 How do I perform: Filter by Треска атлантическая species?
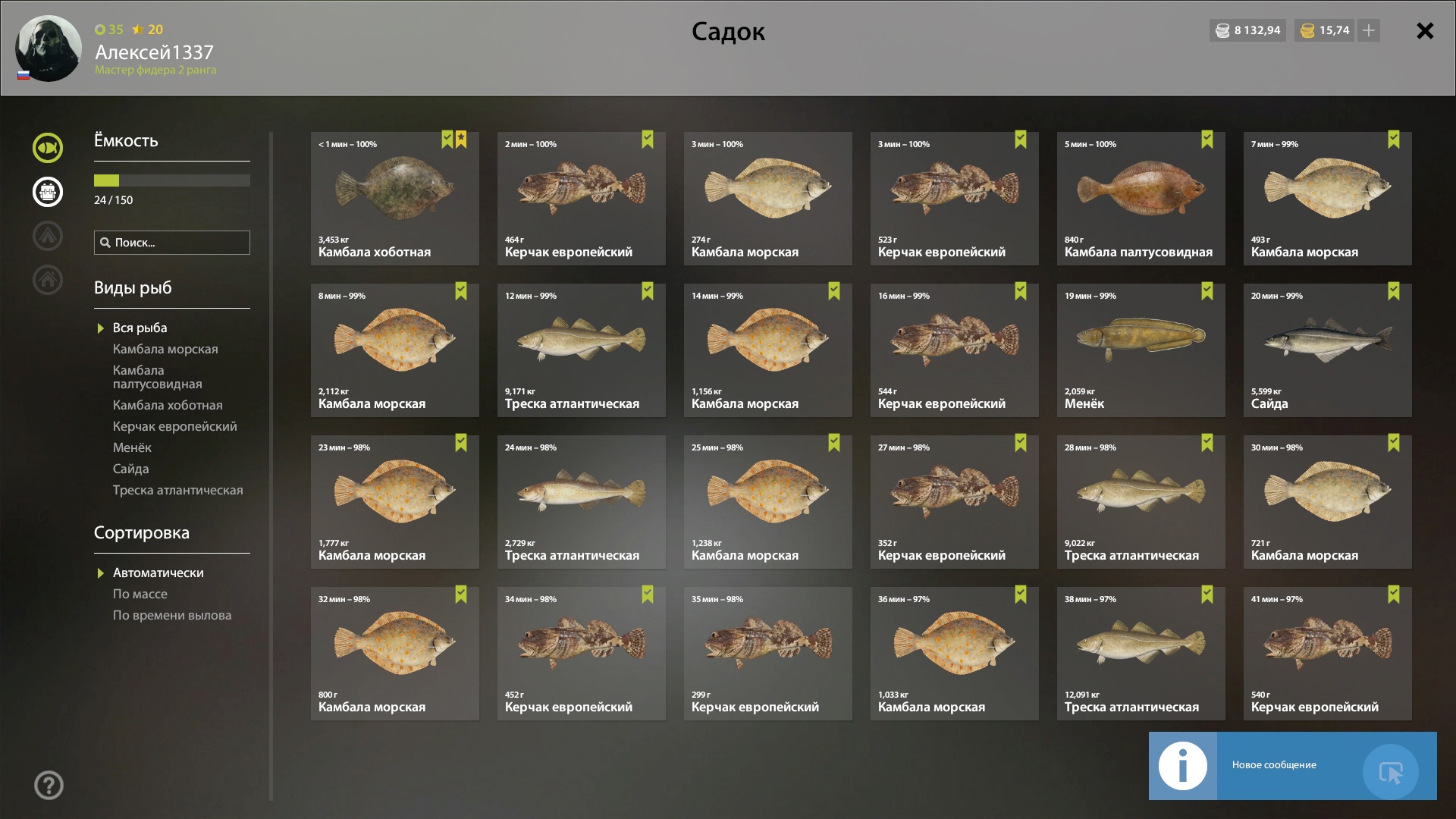(178, 491)
